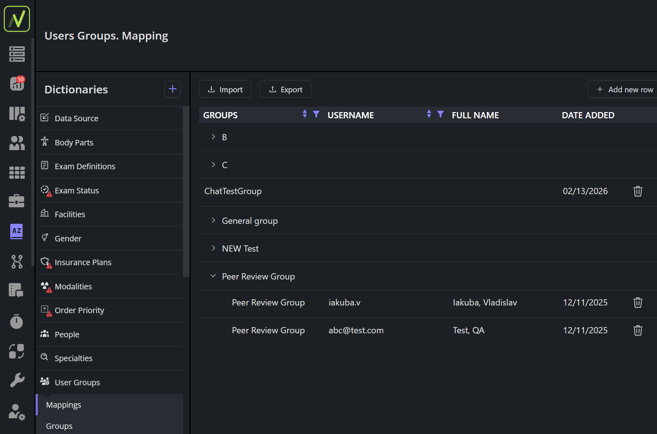
Task: Open the shapes widgets sidebar icon
Action: click(x=17, y=351)
